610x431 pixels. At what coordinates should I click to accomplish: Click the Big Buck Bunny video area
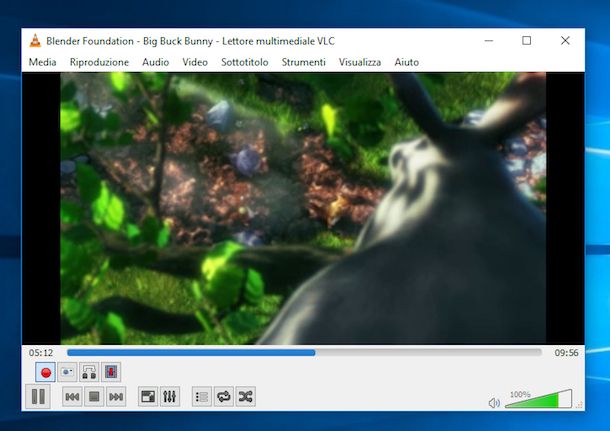coord(303,208)
